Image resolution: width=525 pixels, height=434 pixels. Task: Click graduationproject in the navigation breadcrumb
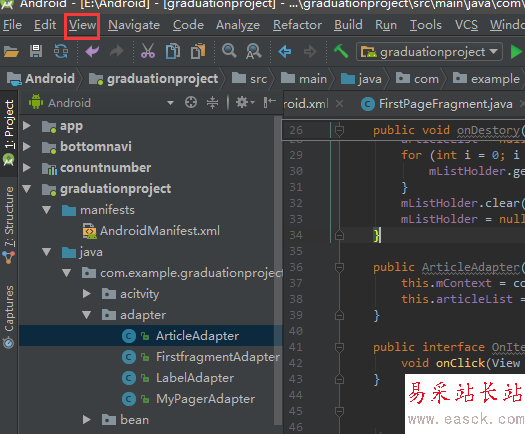pos(153,79)
